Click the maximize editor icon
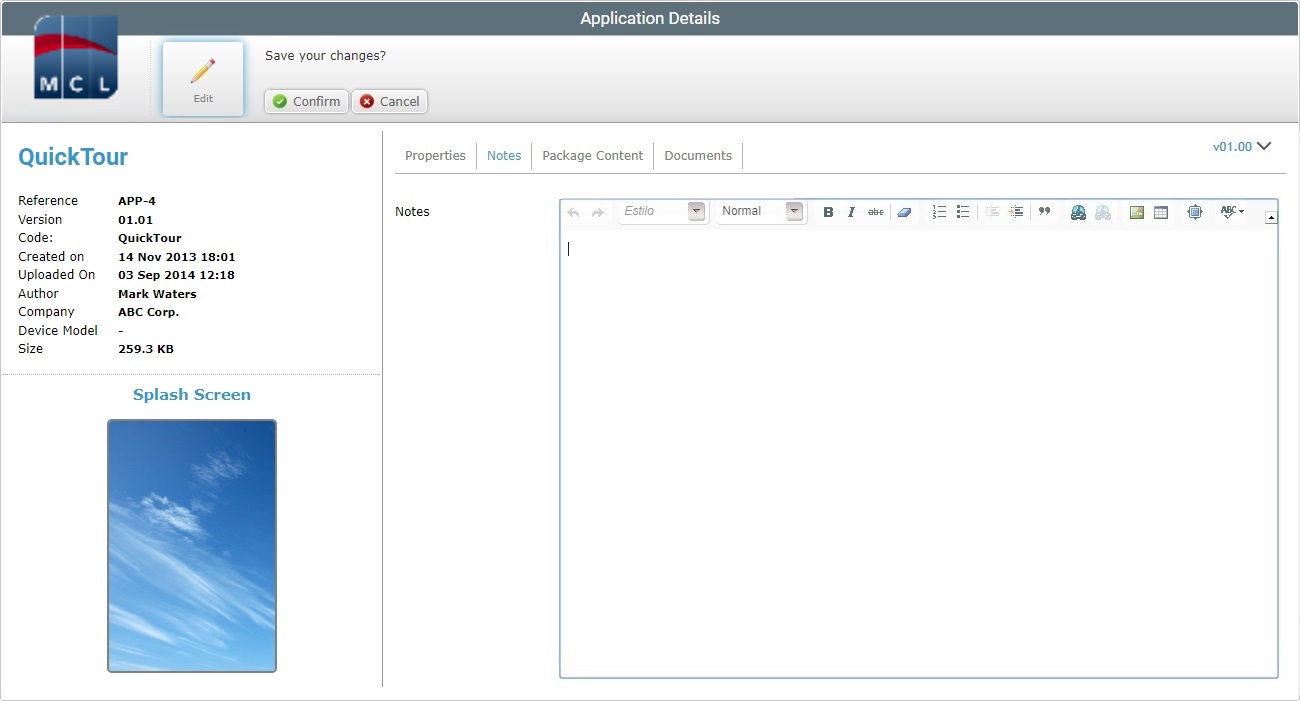This screenshot has height=701, width=1300. 1194,212
